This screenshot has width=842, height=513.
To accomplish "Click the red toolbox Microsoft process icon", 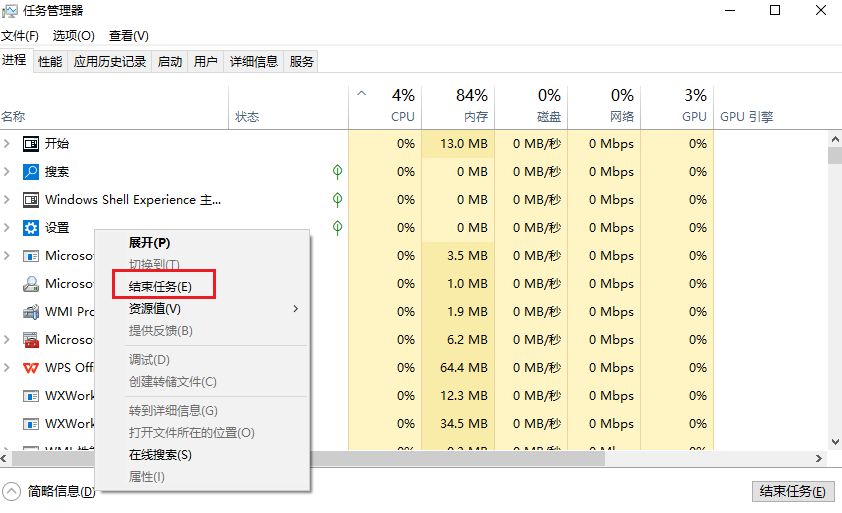I will pos(31,340).
